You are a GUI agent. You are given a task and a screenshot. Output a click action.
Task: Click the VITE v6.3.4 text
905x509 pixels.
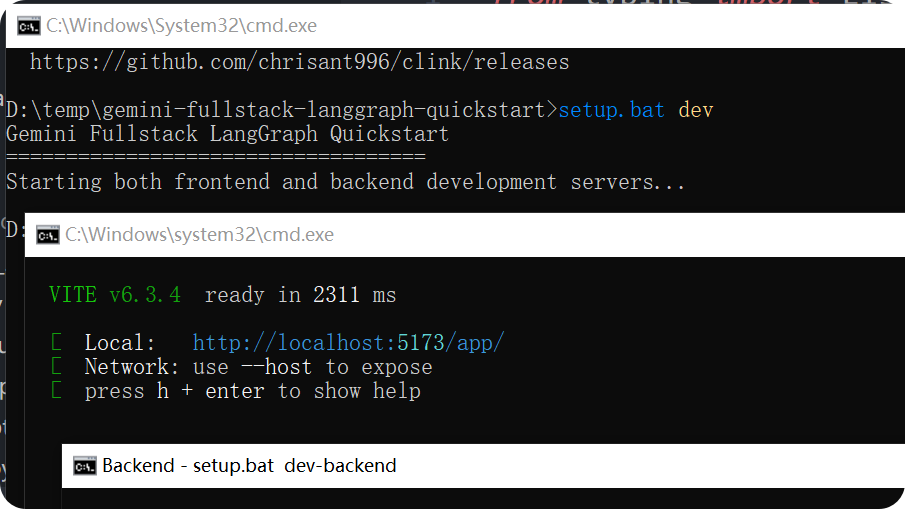[x=115, y=295]
